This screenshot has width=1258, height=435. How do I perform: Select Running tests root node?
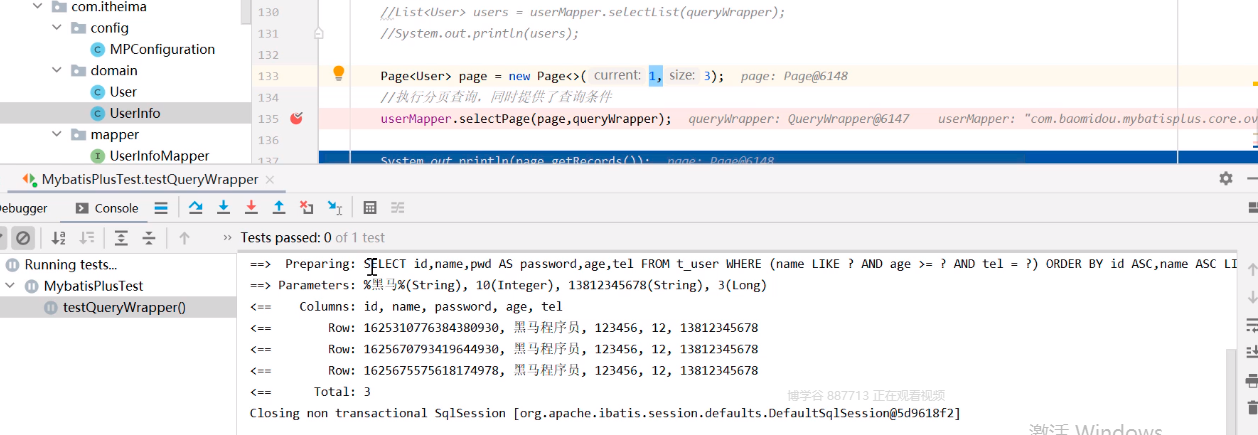[61, 265]
